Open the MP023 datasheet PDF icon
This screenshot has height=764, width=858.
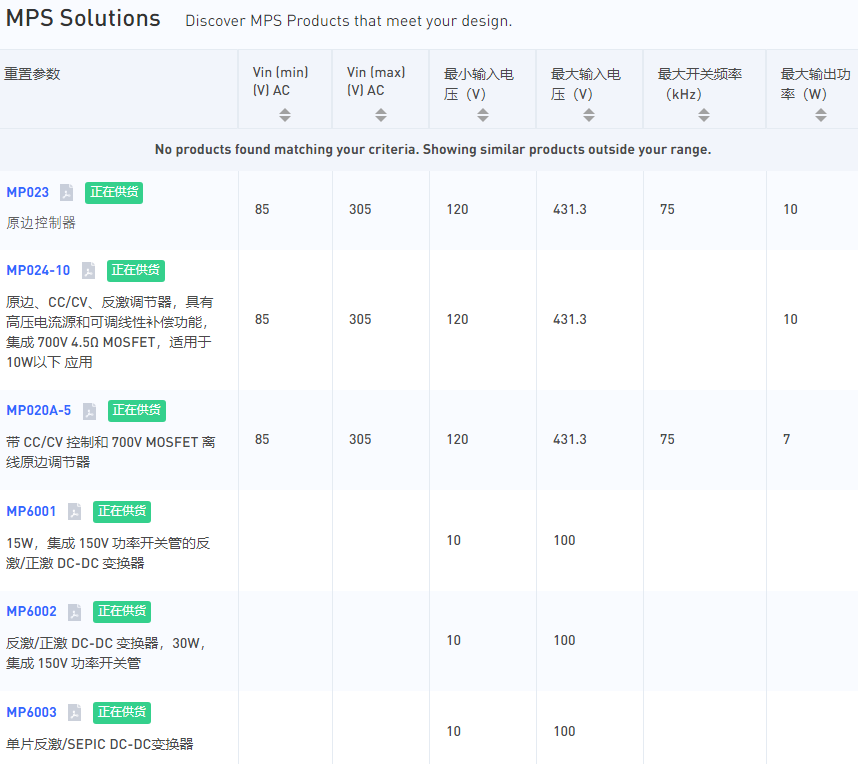point(67,193)
